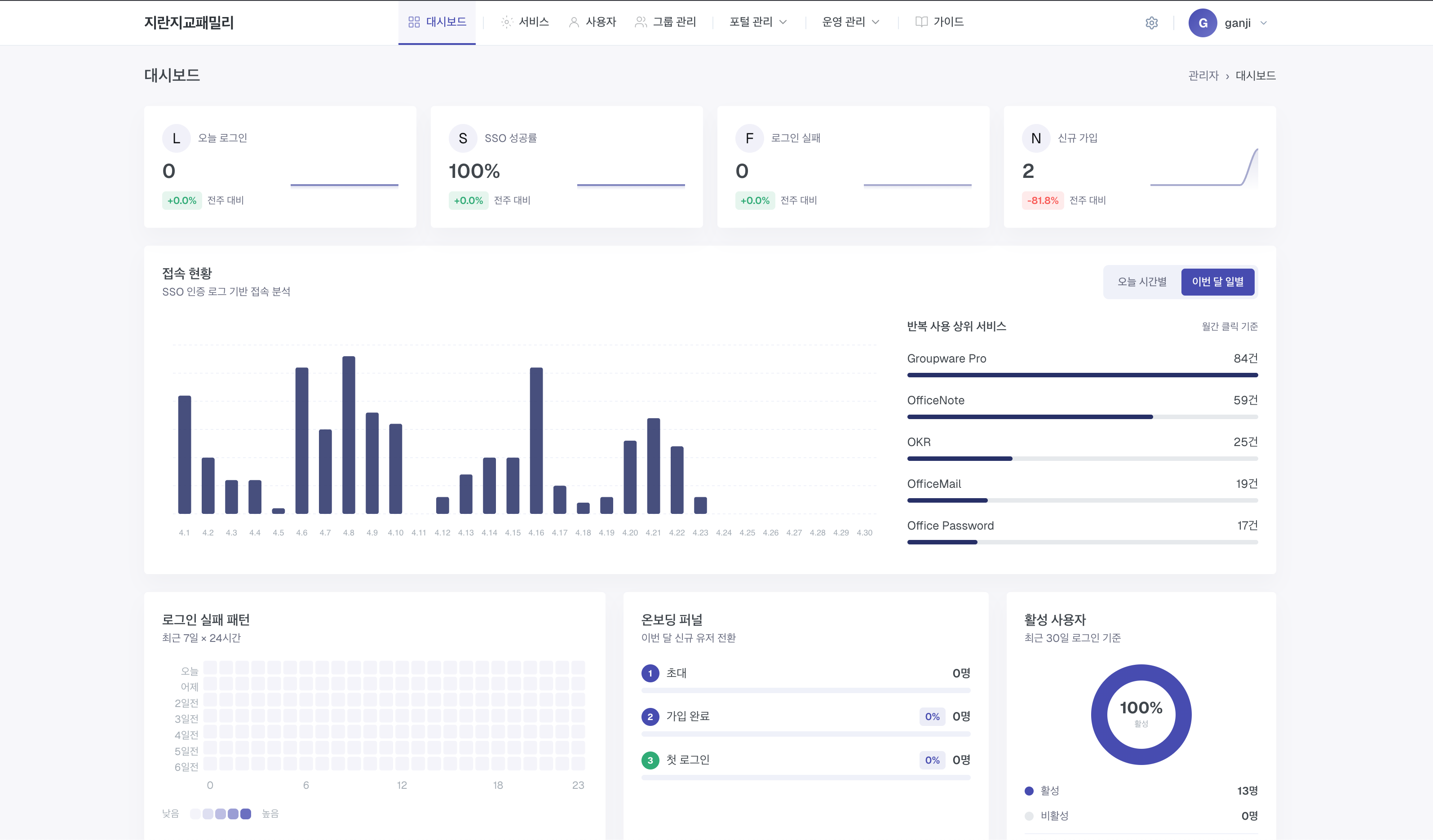
Task: Click the service icon beside 서비스
Action: pyautogui.click(x=507, y=22)
